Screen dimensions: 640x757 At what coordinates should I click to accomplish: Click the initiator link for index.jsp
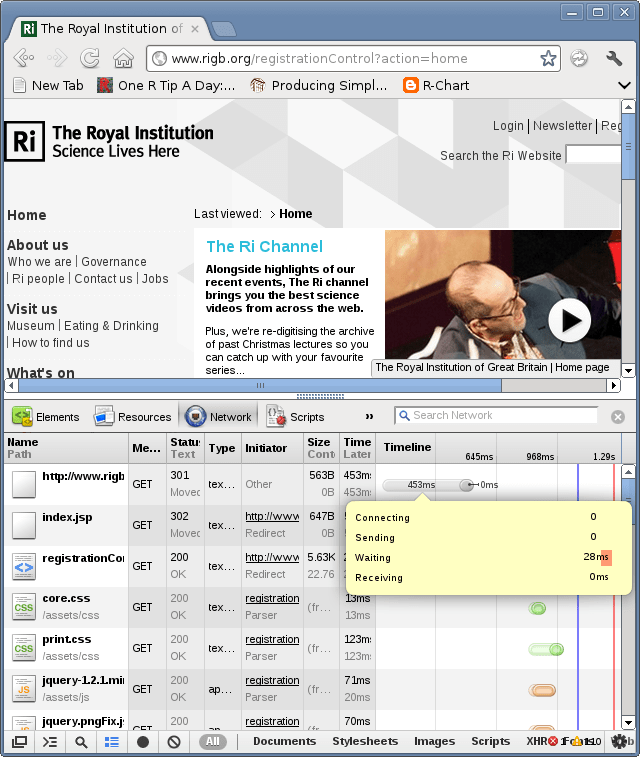tap(272, 516)
